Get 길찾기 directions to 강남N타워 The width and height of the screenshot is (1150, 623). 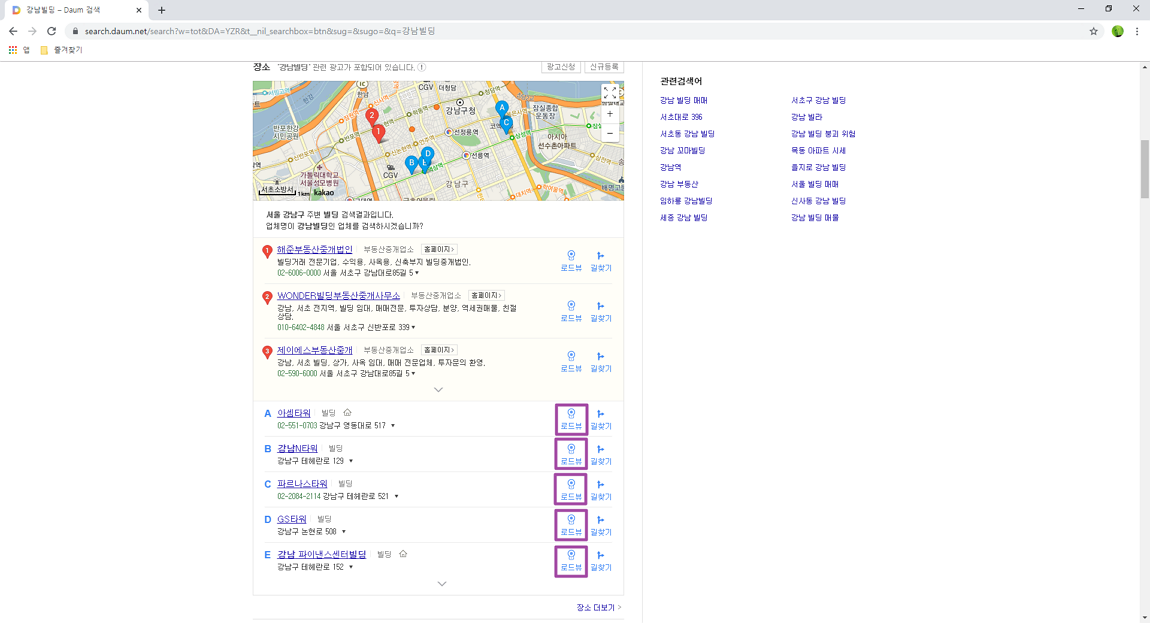click(601, 454)
